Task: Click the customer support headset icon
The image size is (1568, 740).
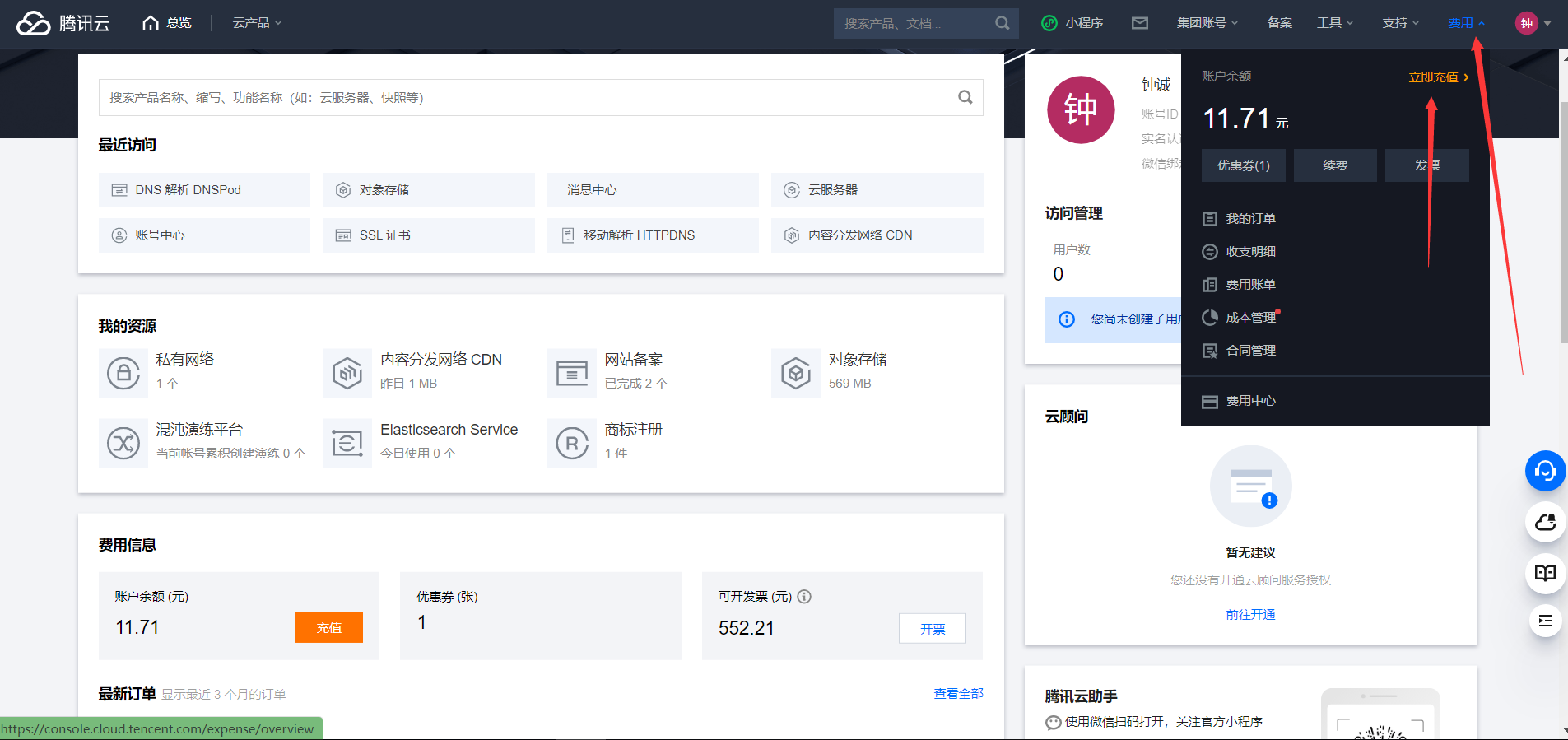Action: point(1545,471)
